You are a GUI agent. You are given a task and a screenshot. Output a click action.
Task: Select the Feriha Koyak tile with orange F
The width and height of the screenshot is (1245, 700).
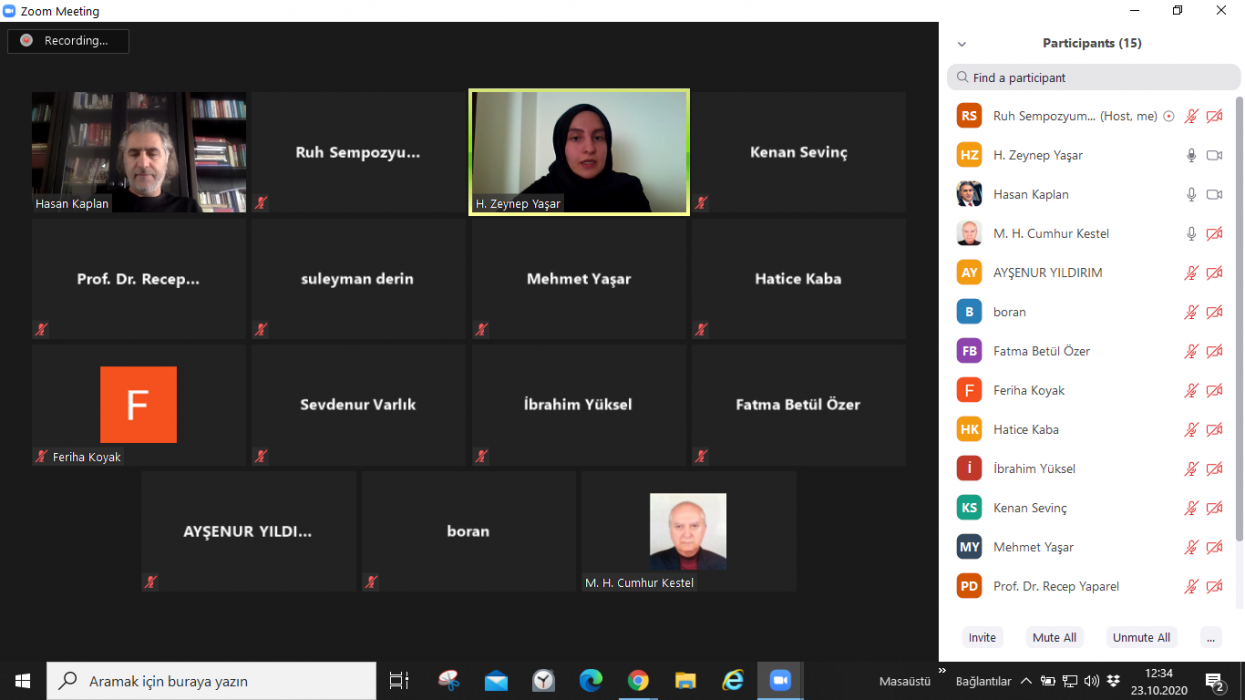[139, 404]
